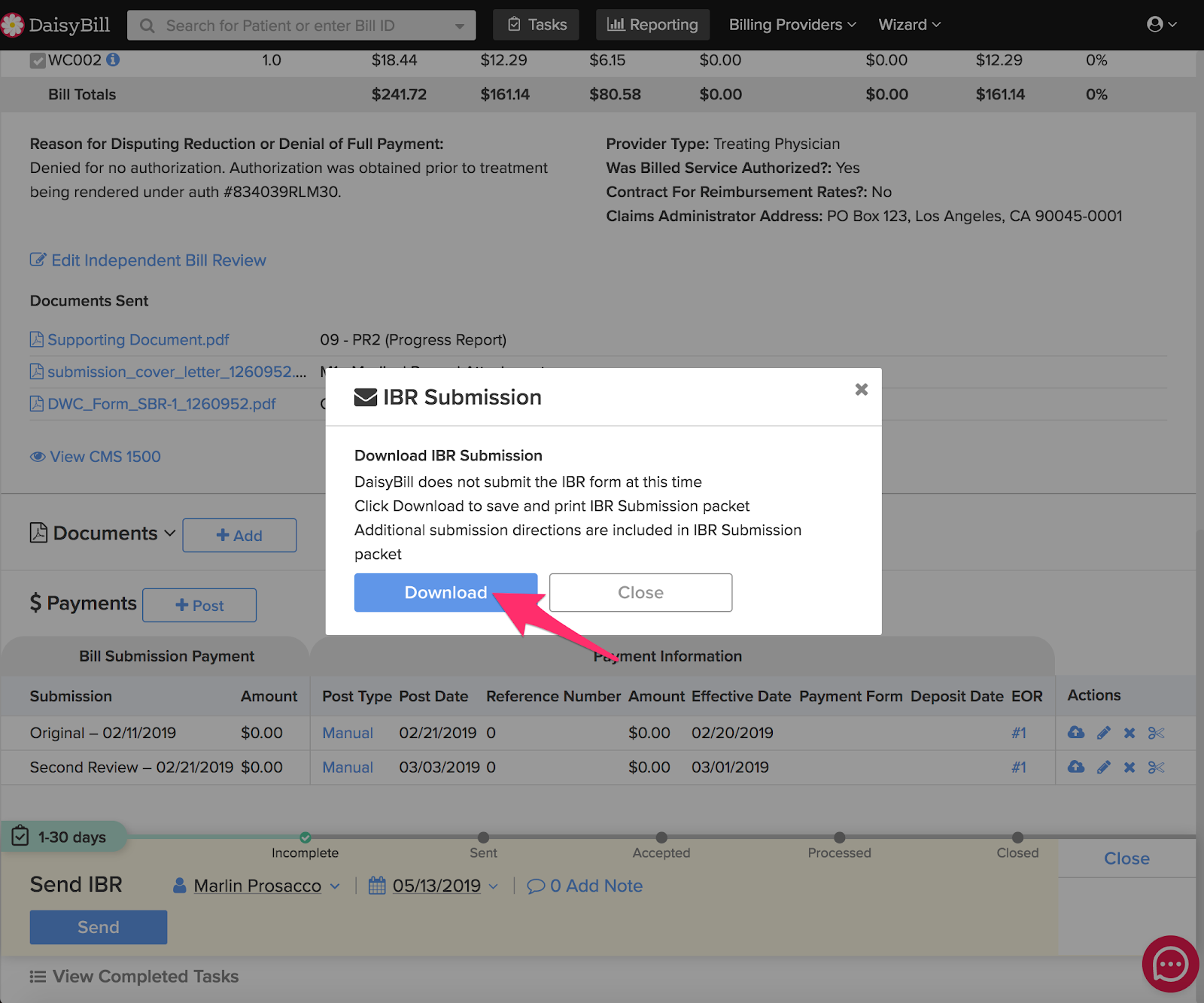Download the IBR Submission packet

pyautogui.click(x=445, y=592)
